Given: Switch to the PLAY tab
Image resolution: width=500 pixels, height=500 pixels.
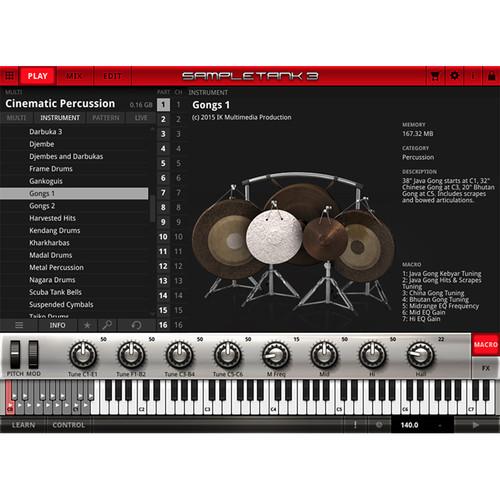Looking at the screenshot, I should [x=38, y=76].
